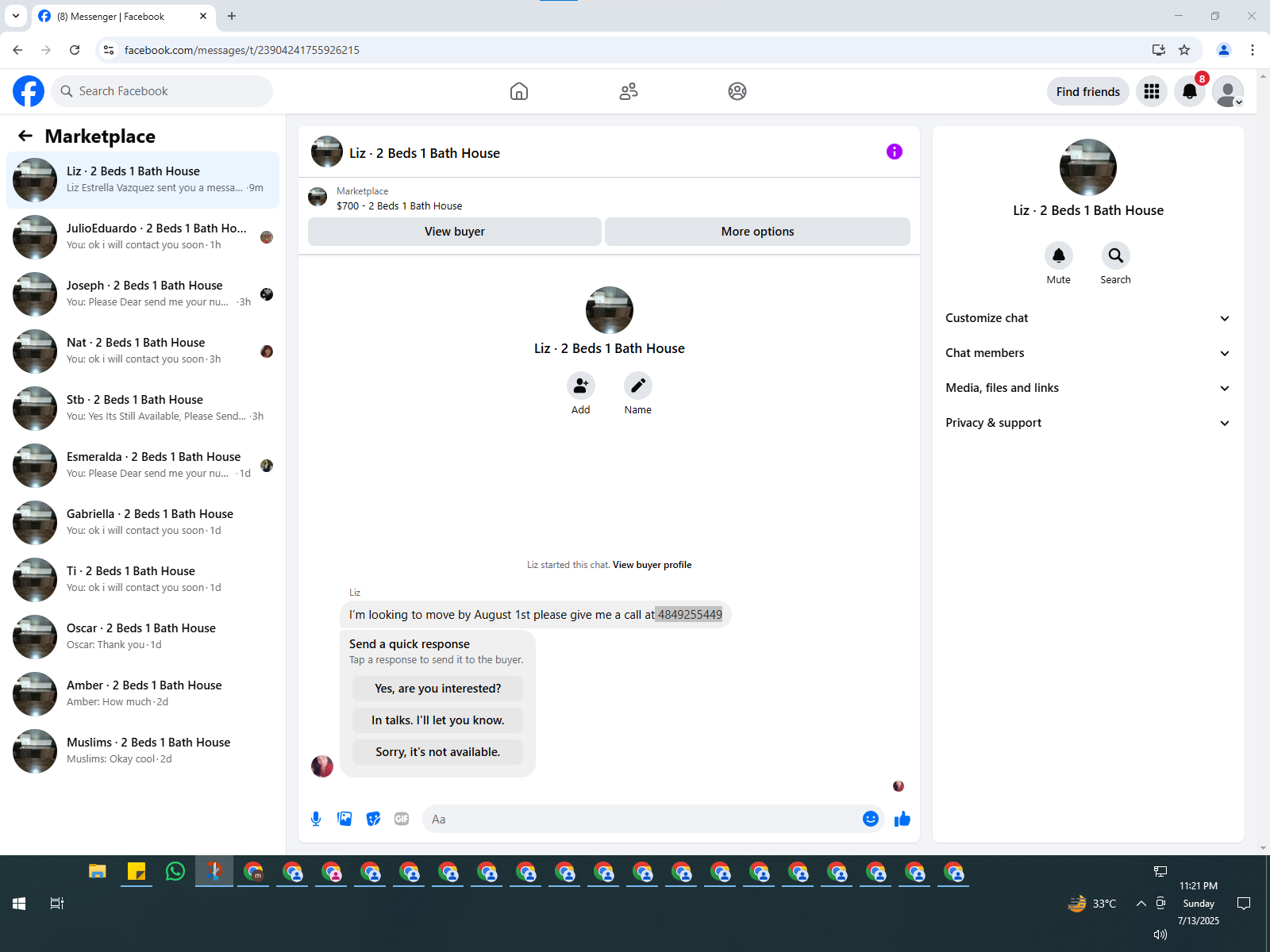Open Stb 2 Beds 1 Bath conversation
The height and width of the screenshot is (952, 1270).
[143, 409]
